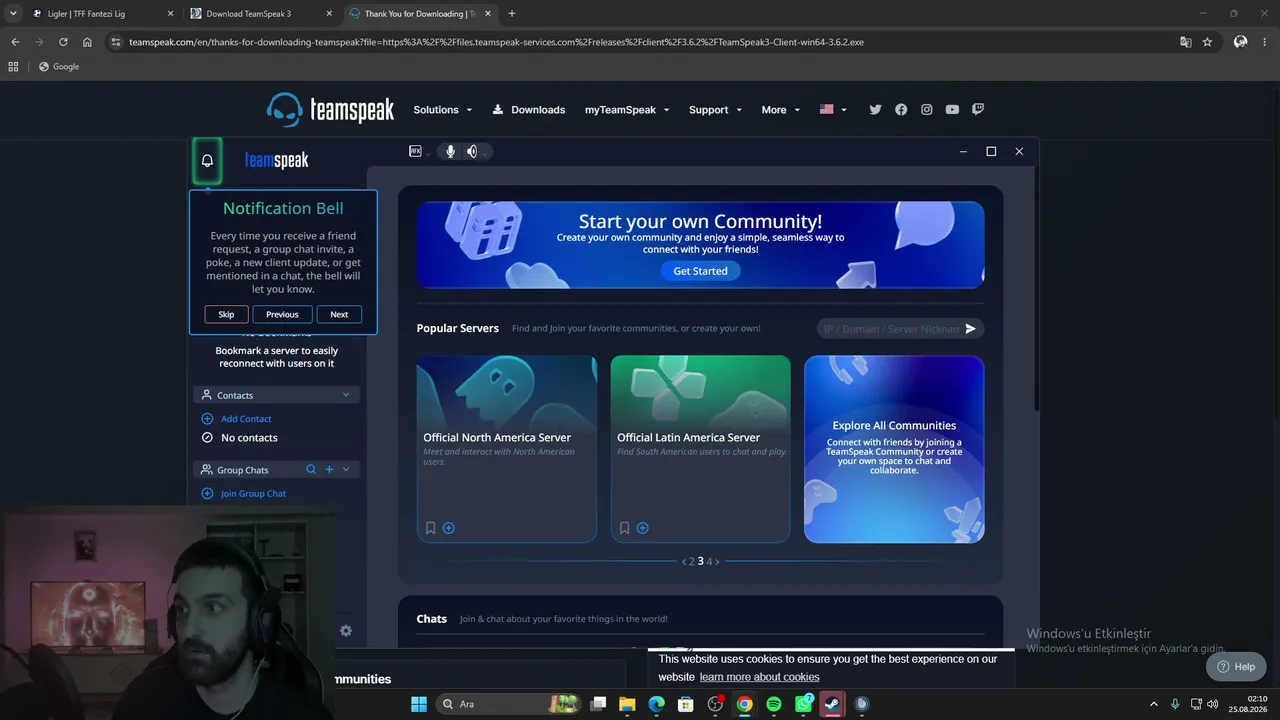Create a group chat with the plus icon
Image resolution: width=1280 pixels, height=720 pixels.
329,470
